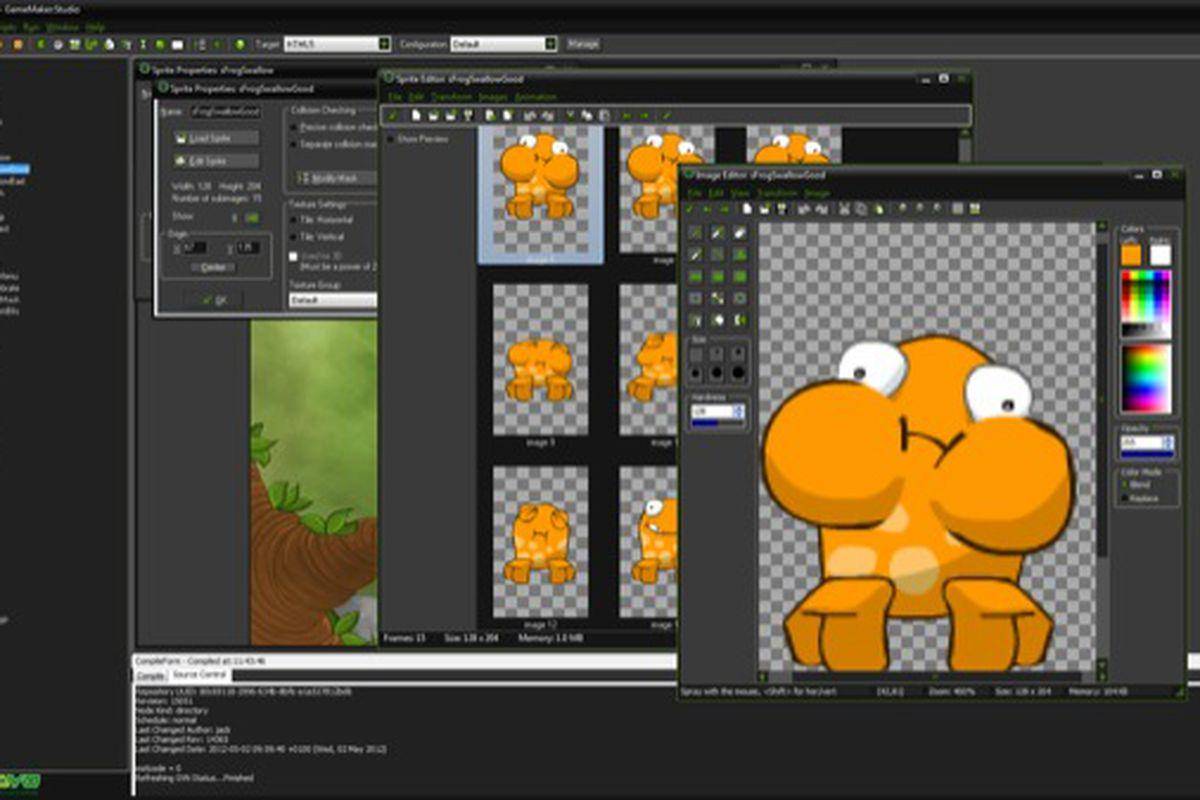The width and height of the screenshot is (1200, 800).
Task: Pick a color from rainbow spectrum box
Action: click(1146, 378)
